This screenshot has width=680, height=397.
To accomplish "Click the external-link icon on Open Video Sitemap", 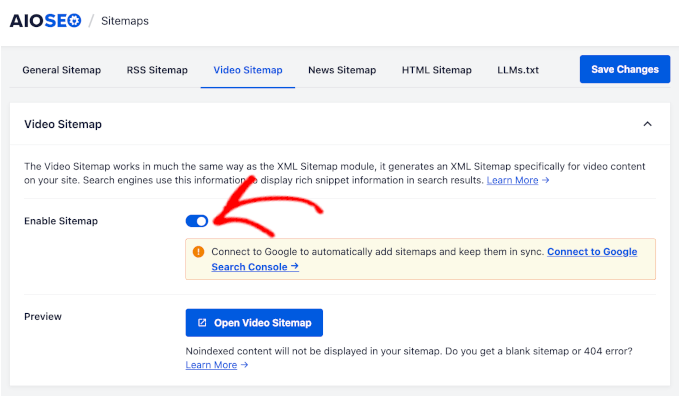I will tap(202, 322).
